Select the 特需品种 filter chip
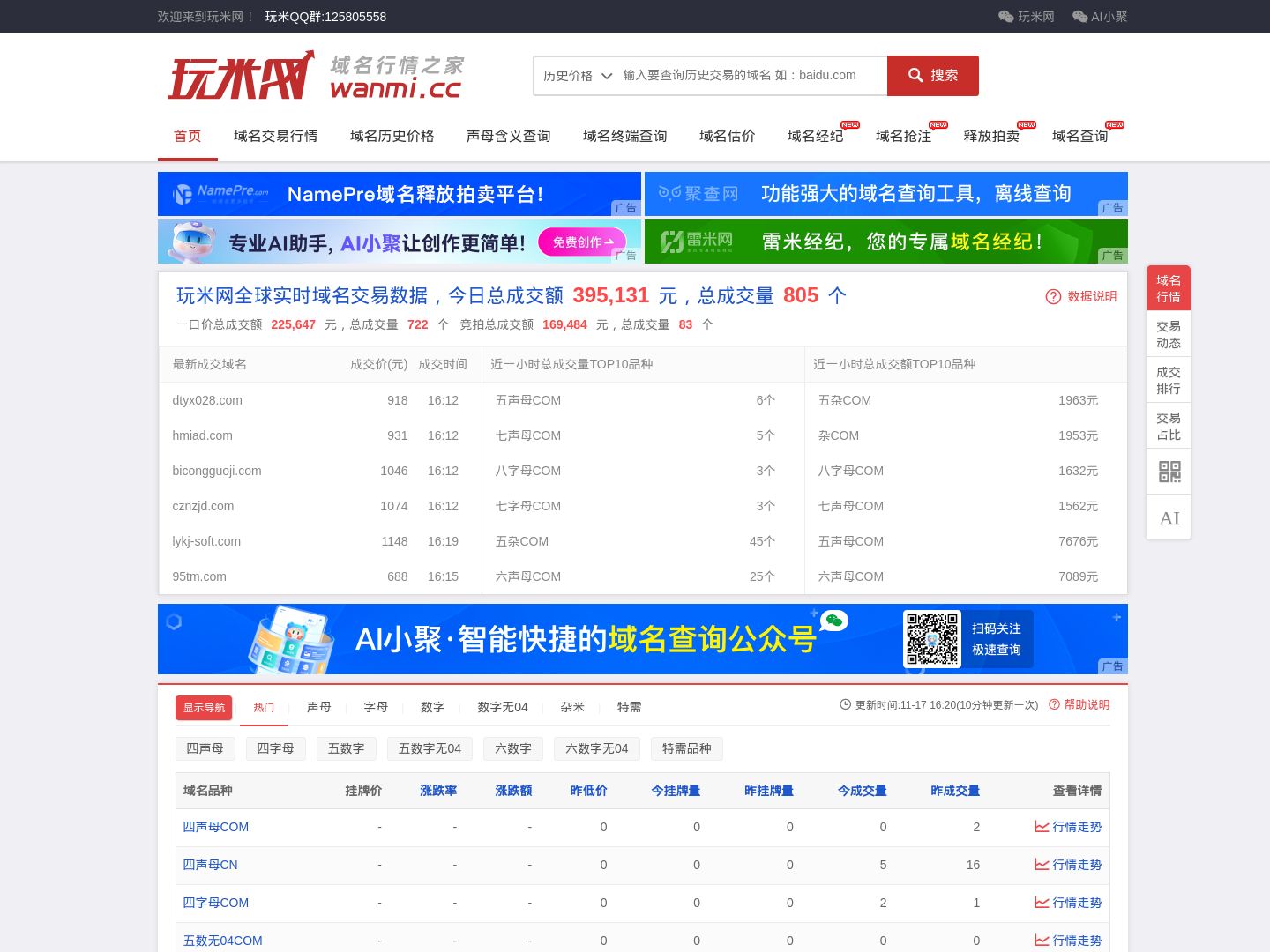This screenshot has height=952, width=1270. (687, 748)
